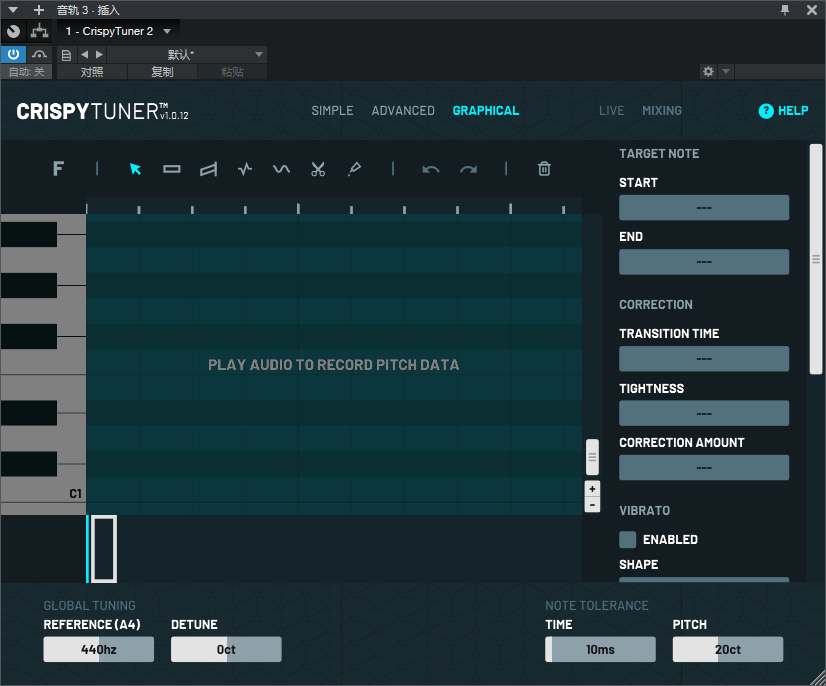Image resolution: width=826 pixels, height=686 pixels.
Task: Switch to the ADVANCED tab
Action: (403, 111)
